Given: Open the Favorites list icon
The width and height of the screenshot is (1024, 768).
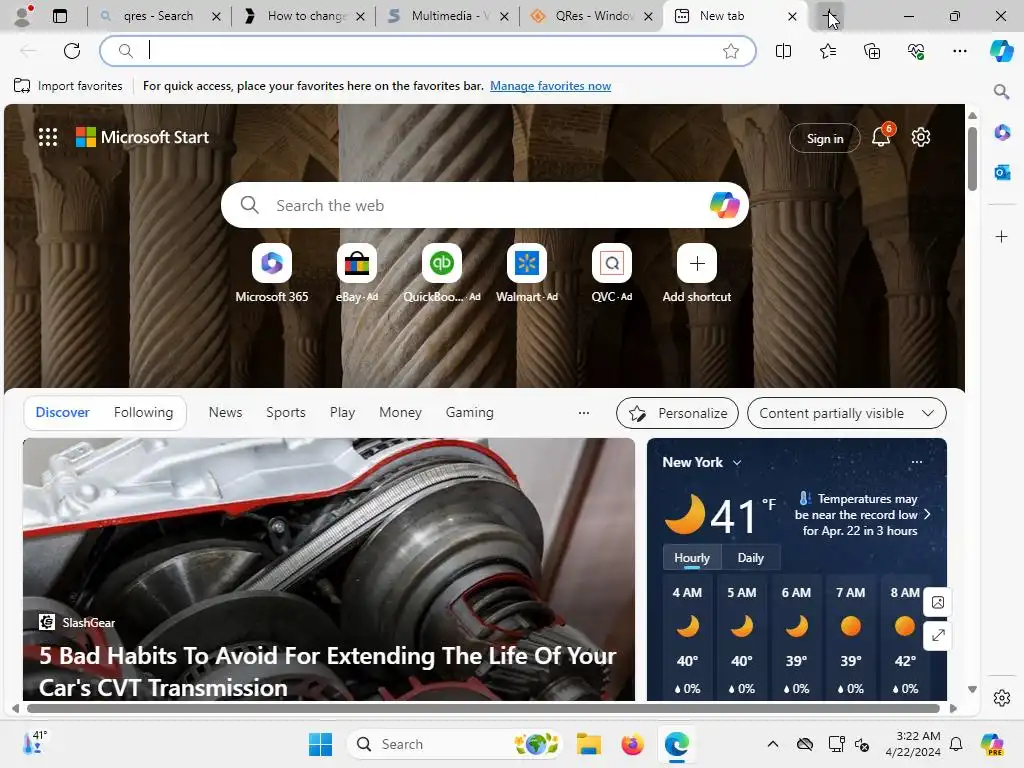Looking at the screenshot, I should click(827, 51).
